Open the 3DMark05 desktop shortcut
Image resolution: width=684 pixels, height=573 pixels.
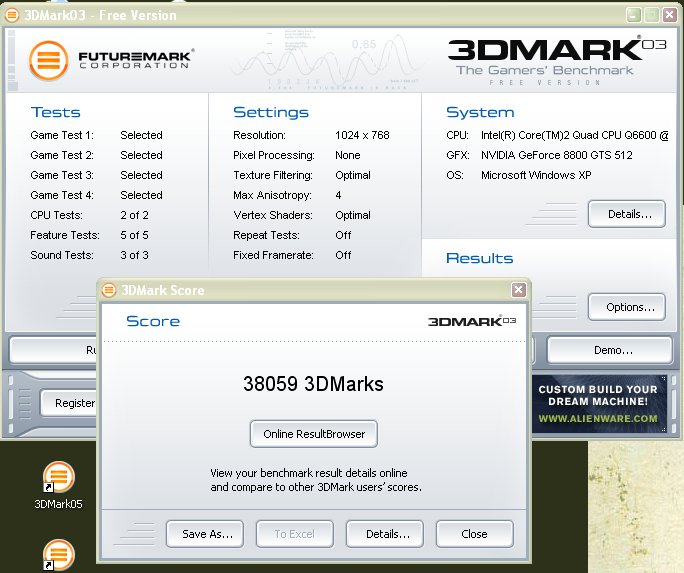coord(58,485)
